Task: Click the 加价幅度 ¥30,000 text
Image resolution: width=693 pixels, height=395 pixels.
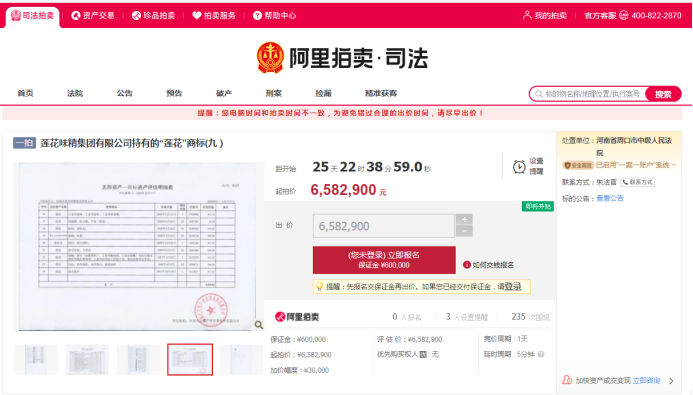Action: (300, 370)
